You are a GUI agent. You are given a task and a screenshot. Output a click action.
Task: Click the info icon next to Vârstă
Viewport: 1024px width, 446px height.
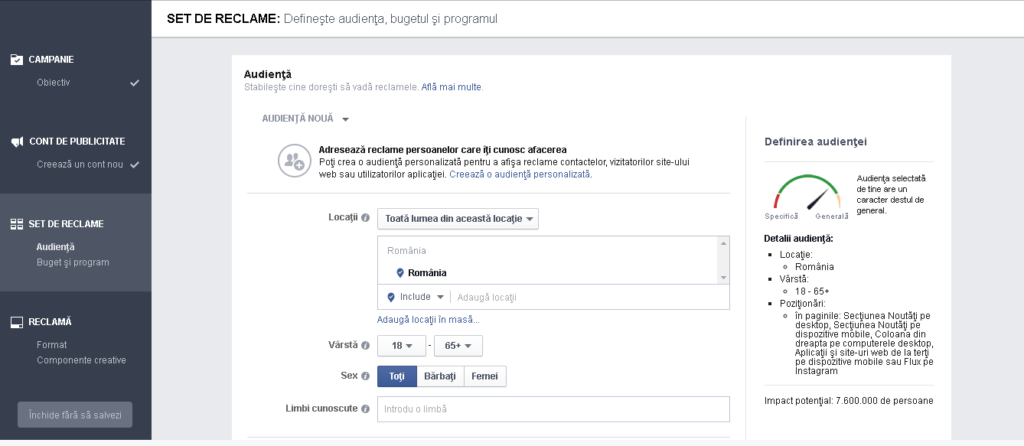click(365, 346)
